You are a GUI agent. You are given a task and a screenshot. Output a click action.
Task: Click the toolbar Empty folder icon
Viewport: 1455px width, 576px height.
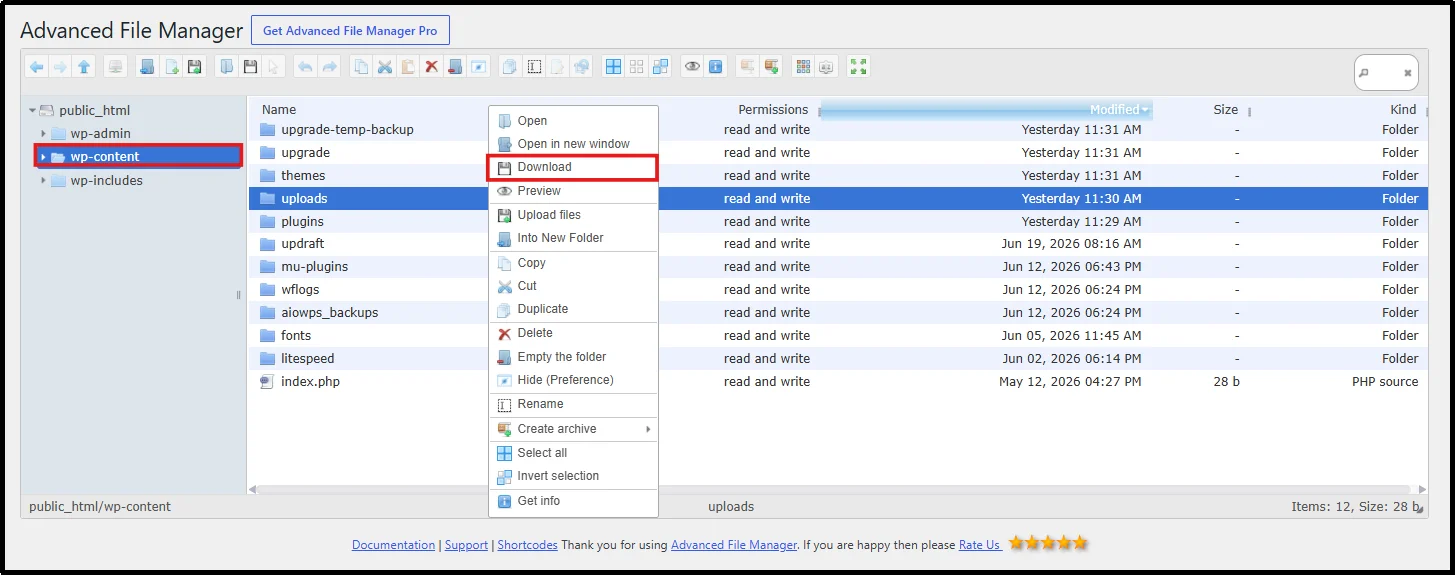click(x=454, y=67)
